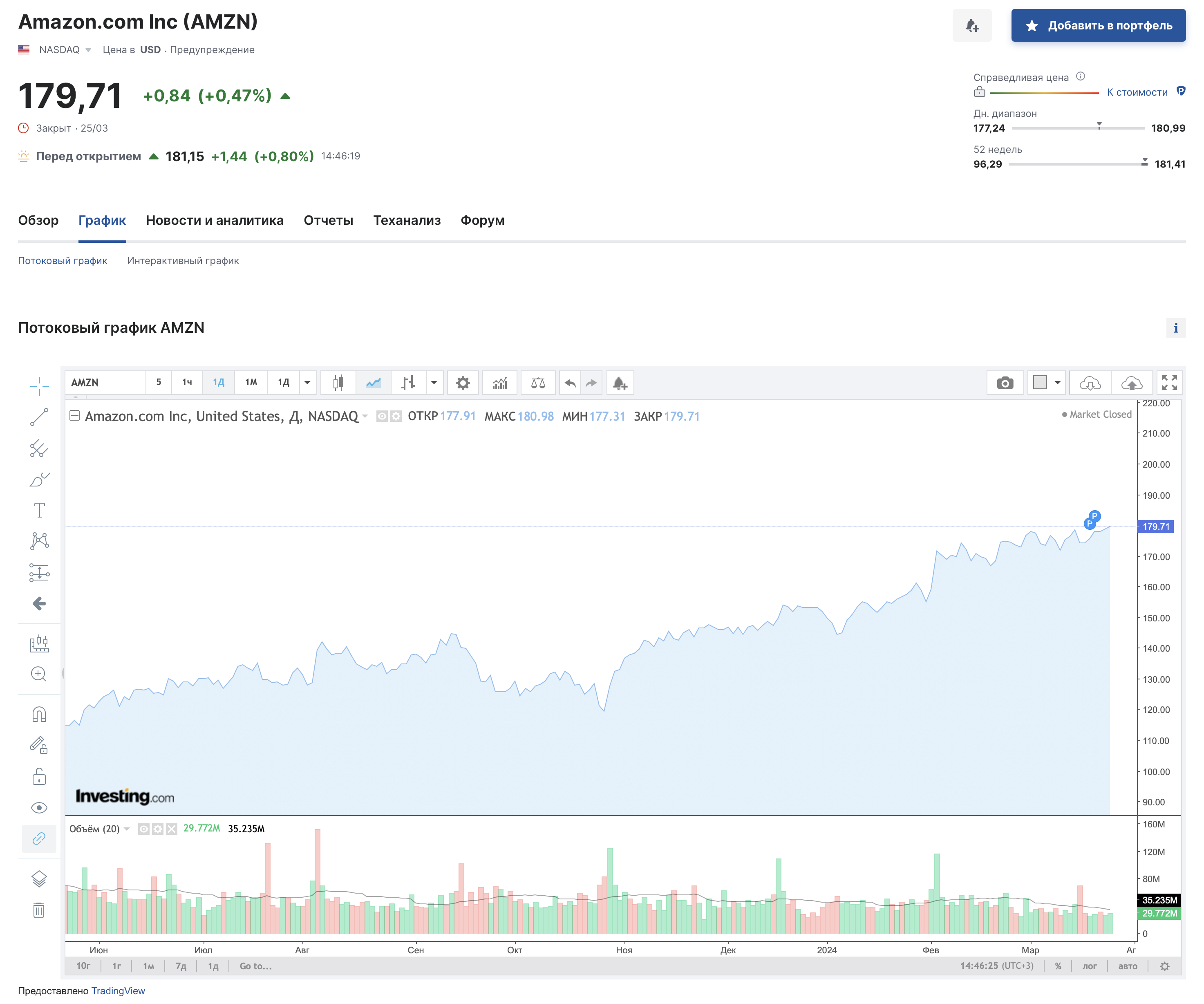1204x1004 pixels.
Task: Set the 1ч hourly interval
Action: [187, 383]
